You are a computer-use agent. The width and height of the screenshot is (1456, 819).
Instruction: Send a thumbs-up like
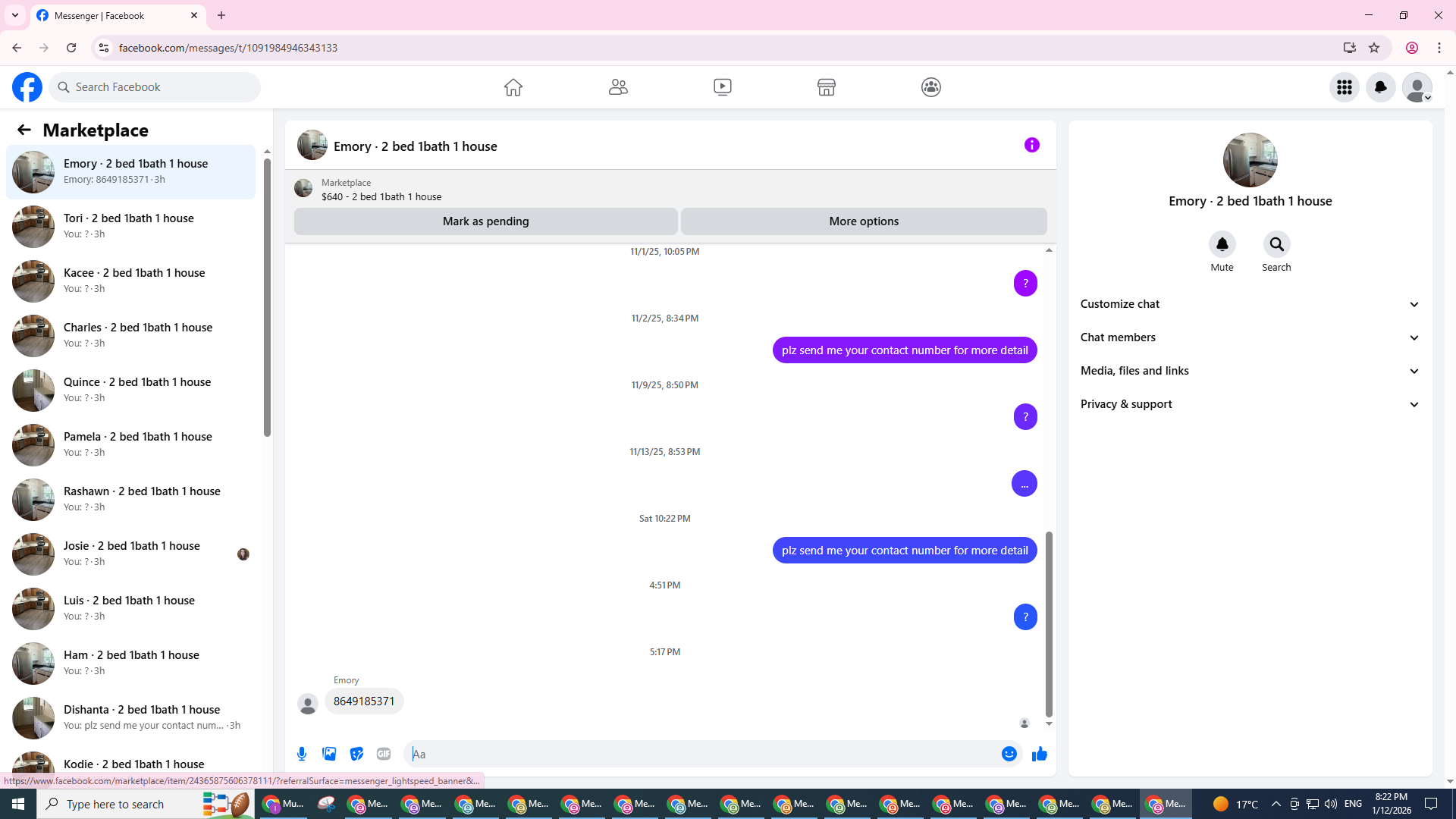pyautogui.click(x=1039, y=754)
